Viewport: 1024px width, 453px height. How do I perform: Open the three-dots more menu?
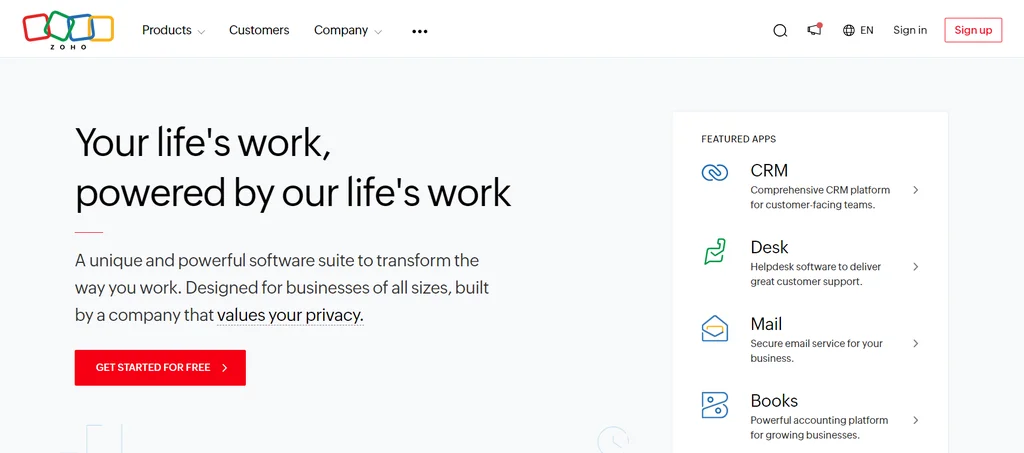420,31
